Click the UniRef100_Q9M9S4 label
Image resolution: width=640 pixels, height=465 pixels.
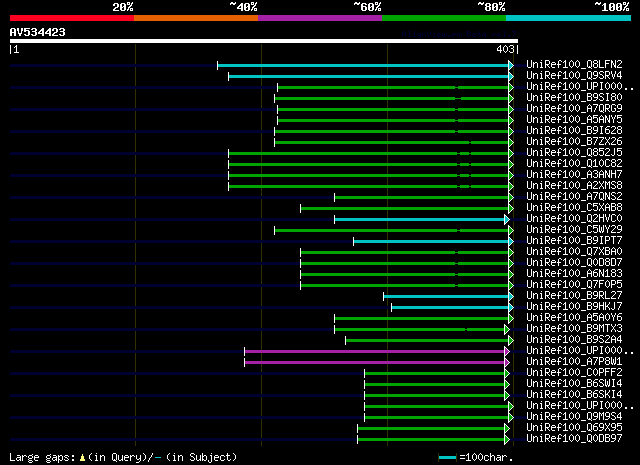(x=574, y=417)
